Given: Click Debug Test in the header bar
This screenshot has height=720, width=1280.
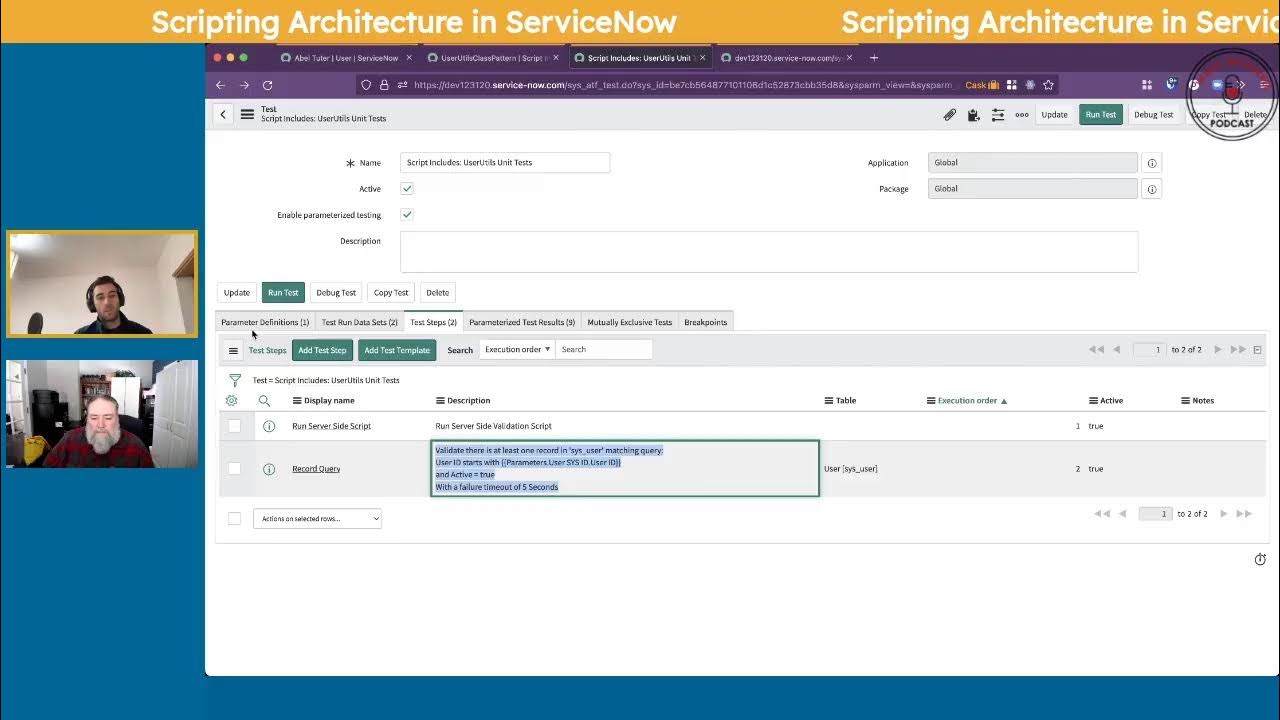Looking at the screenshot, I should [1153, 115].
